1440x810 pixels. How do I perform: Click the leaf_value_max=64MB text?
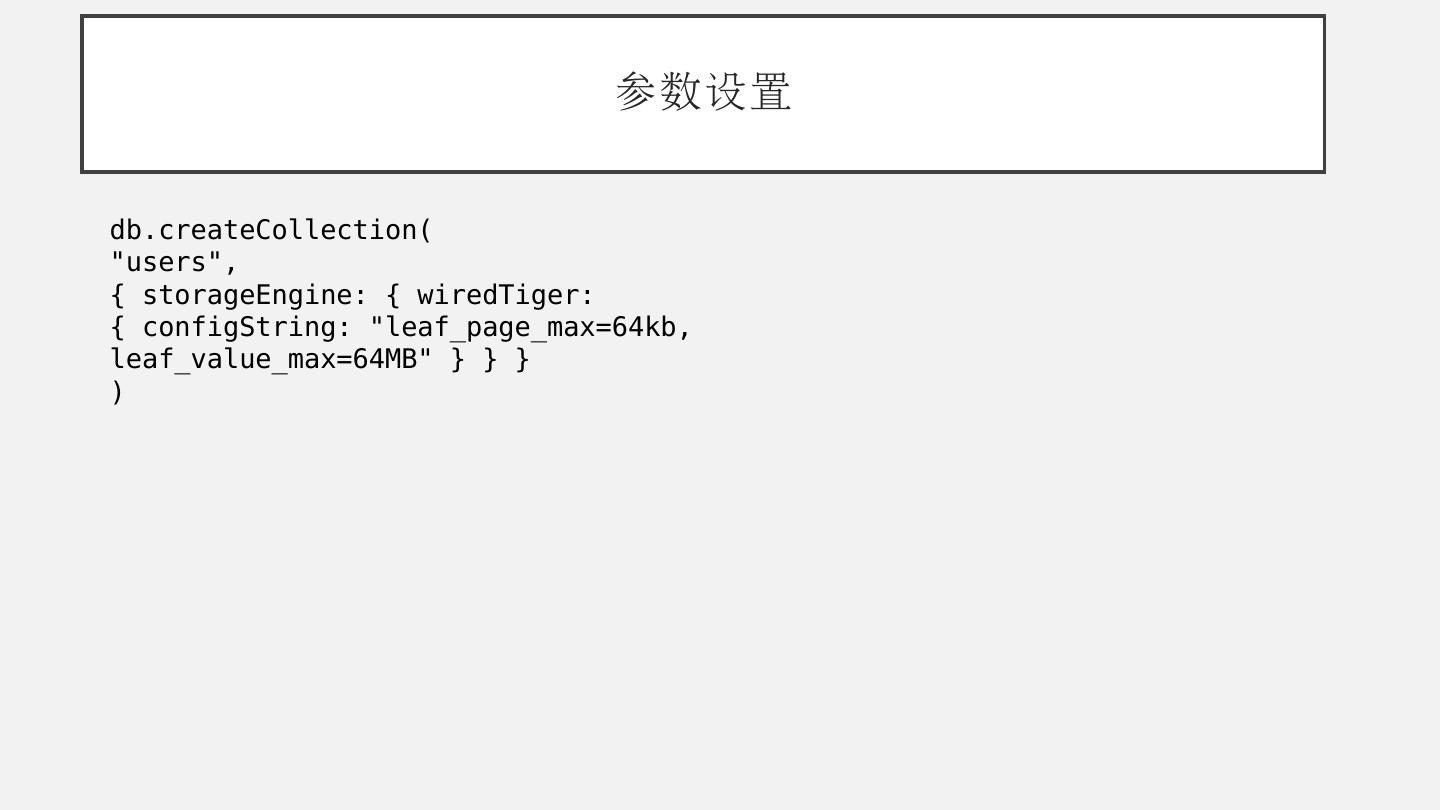click(x=262, y=359)
